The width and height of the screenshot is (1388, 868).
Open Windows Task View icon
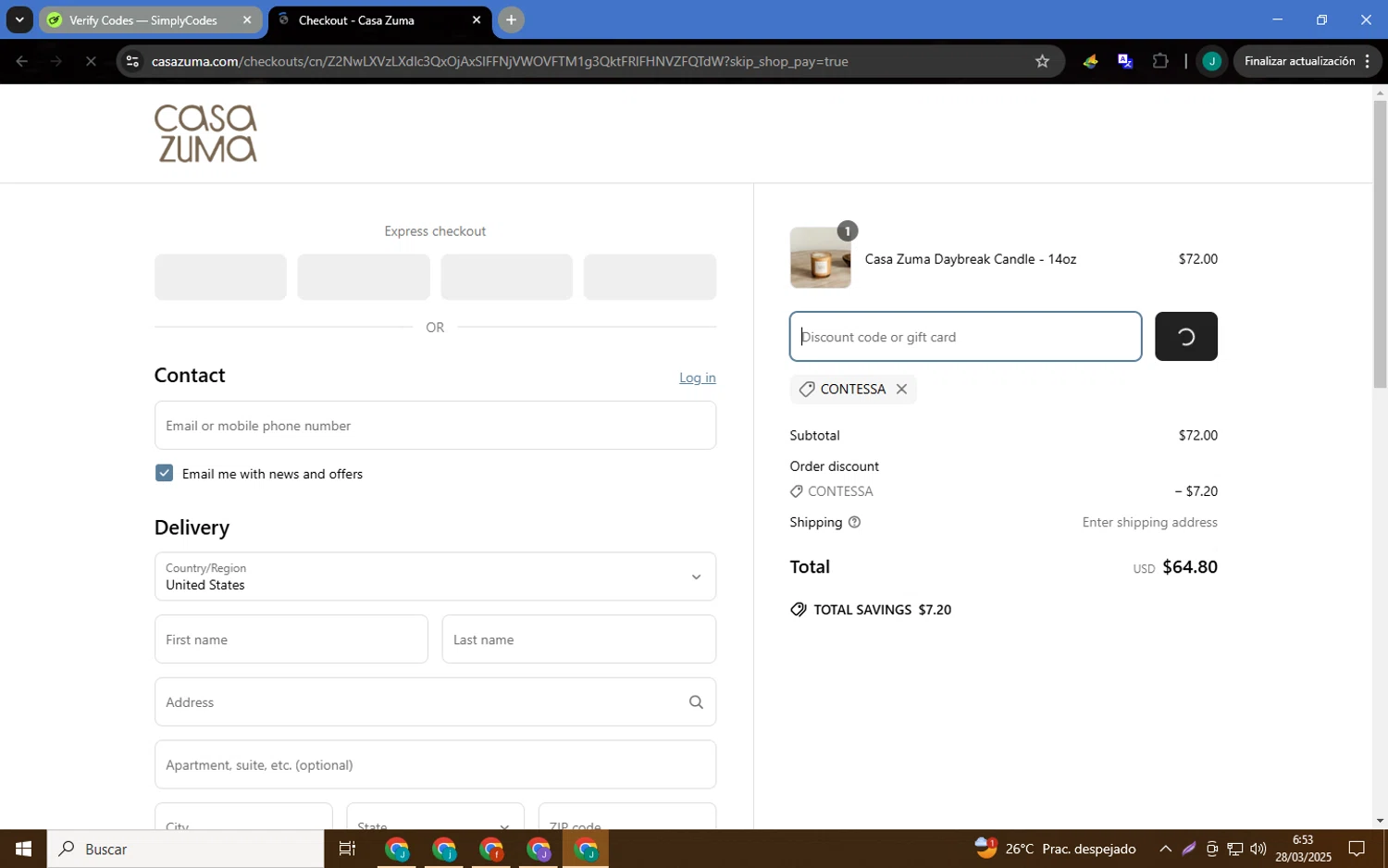tap(347, 849)
